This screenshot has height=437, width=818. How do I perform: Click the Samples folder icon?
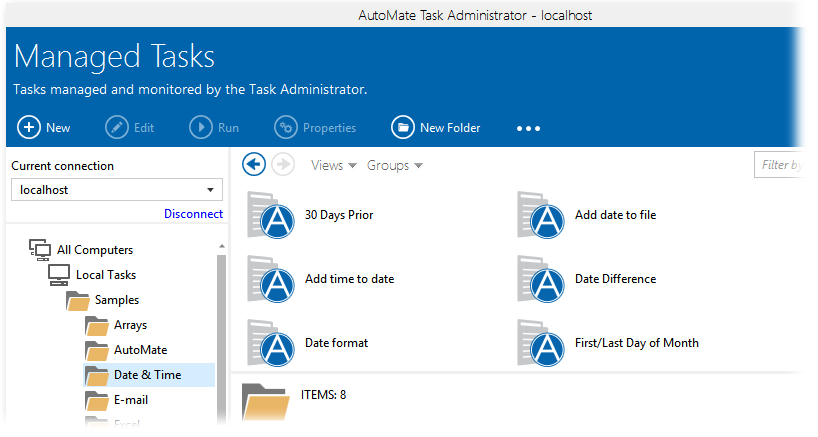click(x=78, y=300)
